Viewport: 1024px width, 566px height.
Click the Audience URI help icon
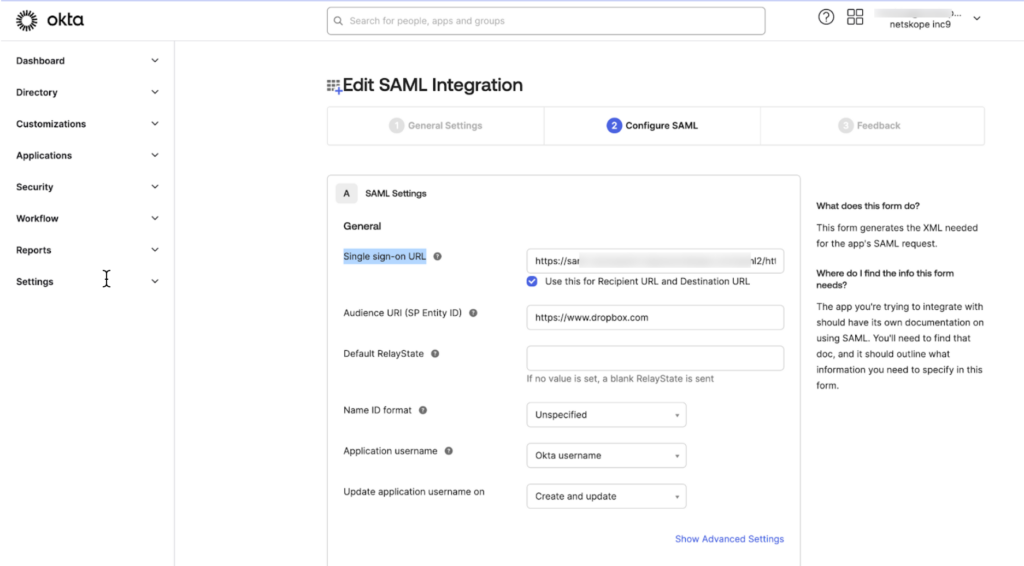pos(473,313)
